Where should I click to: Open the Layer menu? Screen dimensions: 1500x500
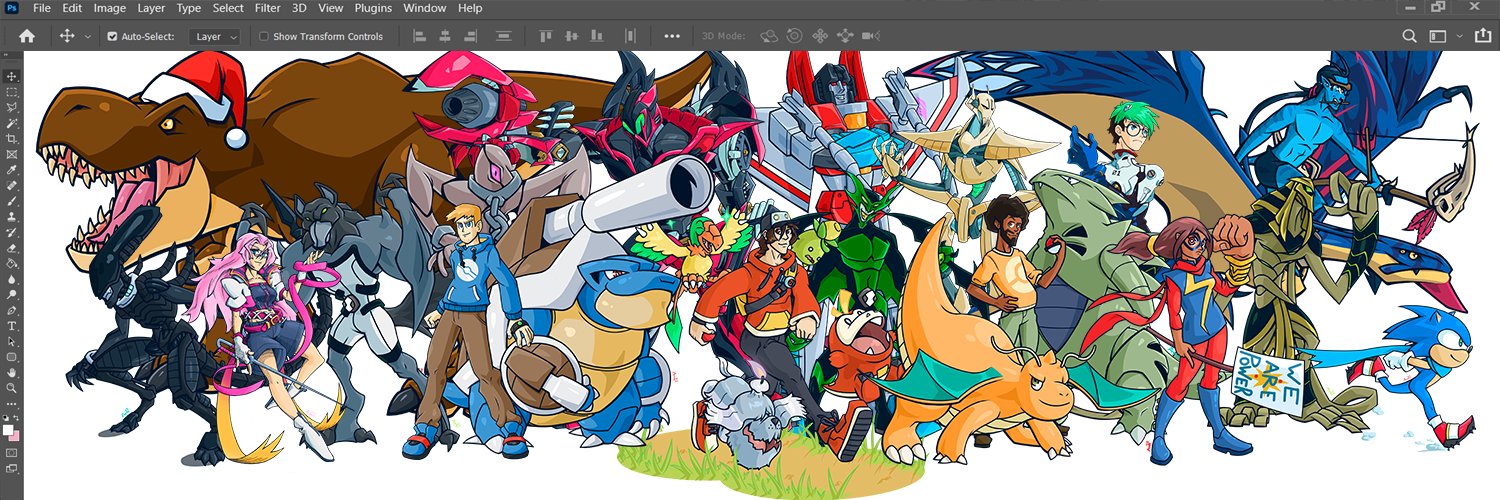(151, 8)
